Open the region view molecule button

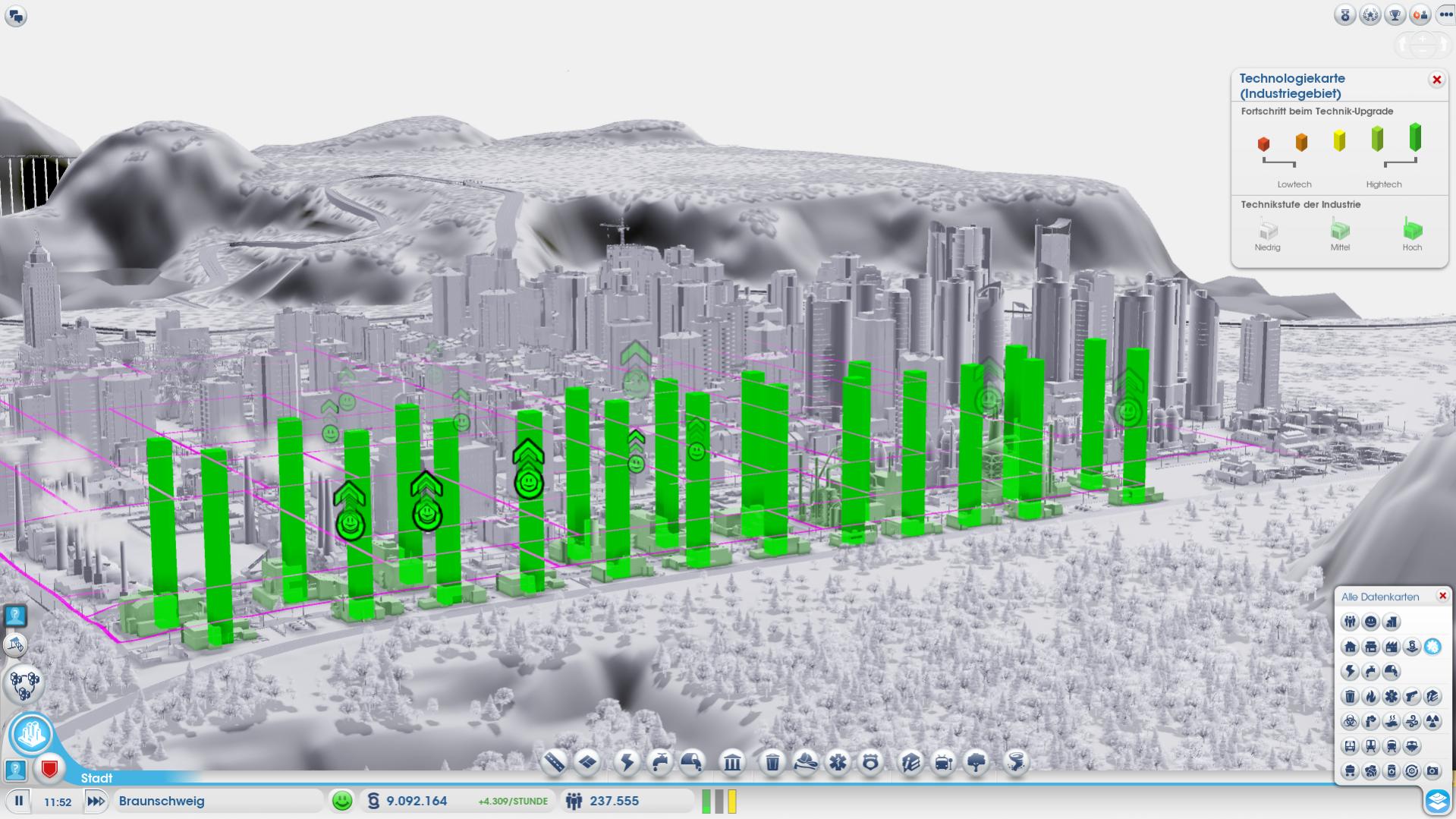(24, 683)
